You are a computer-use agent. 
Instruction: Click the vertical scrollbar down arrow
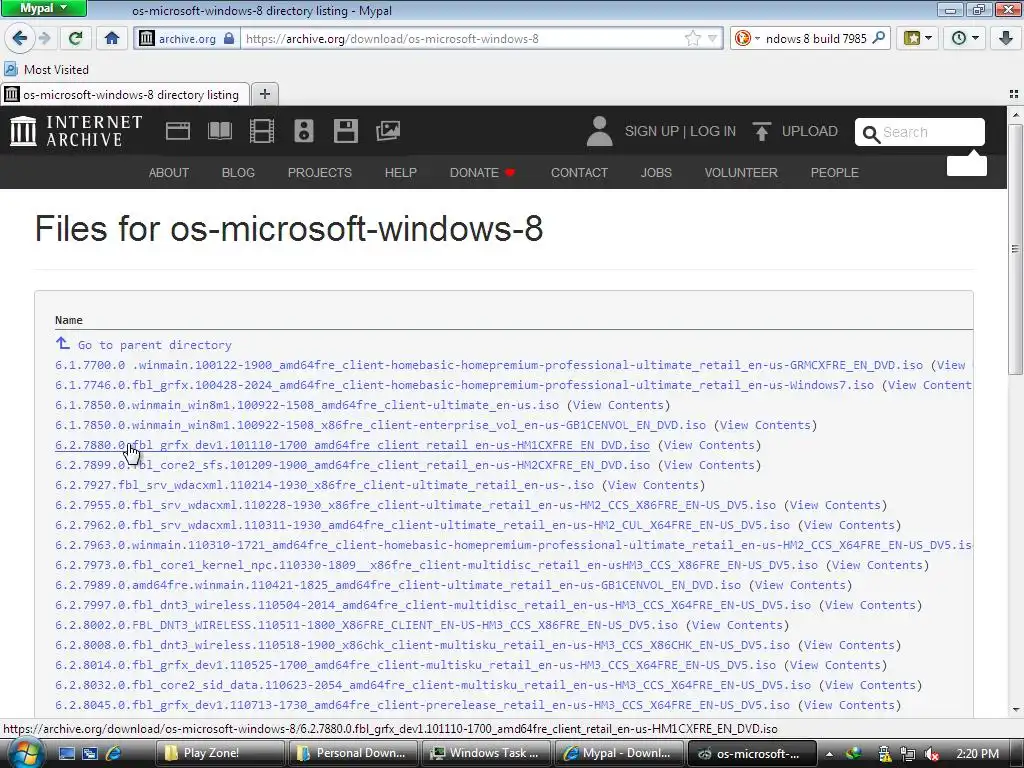tap(1016, 709)
